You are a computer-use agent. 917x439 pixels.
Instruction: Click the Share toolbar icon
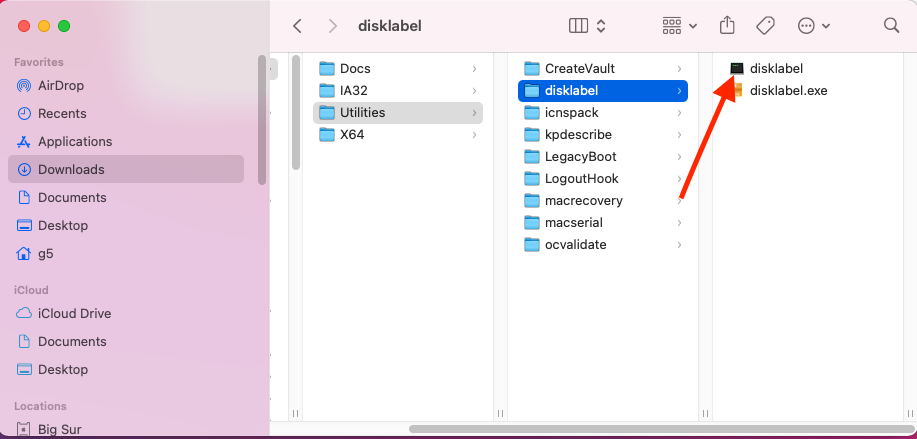(x=727, y=26)
